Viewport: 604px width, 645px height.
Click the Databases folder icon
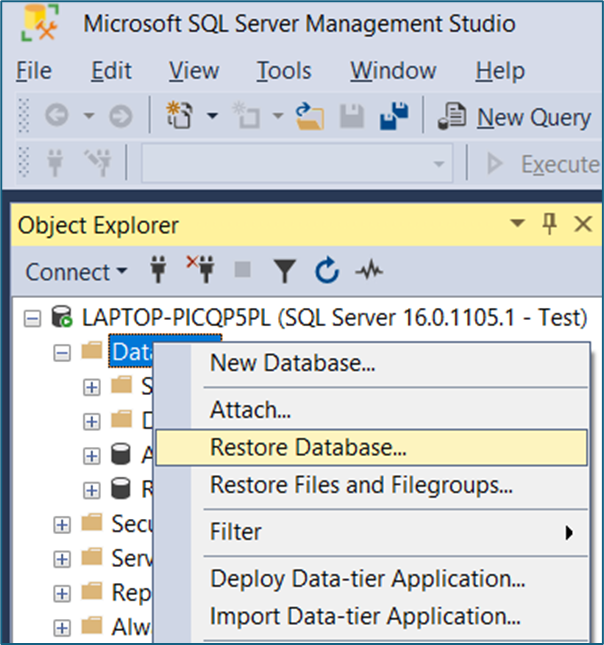pyautogui.click(x=92, y=351)
